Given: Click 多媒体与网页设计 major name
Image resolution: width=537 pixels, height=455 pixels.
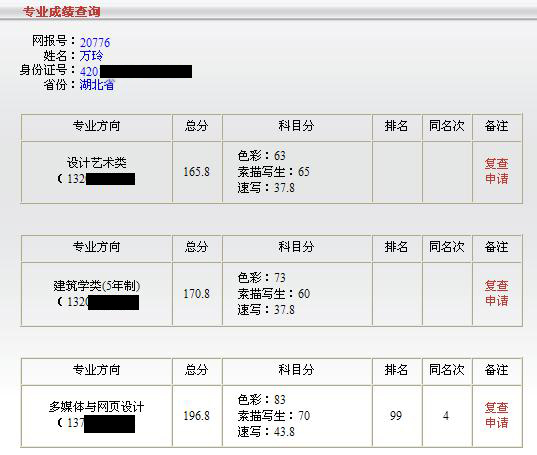Looking at the screenshot, I should pyautogui.click(x=97, y=407).
